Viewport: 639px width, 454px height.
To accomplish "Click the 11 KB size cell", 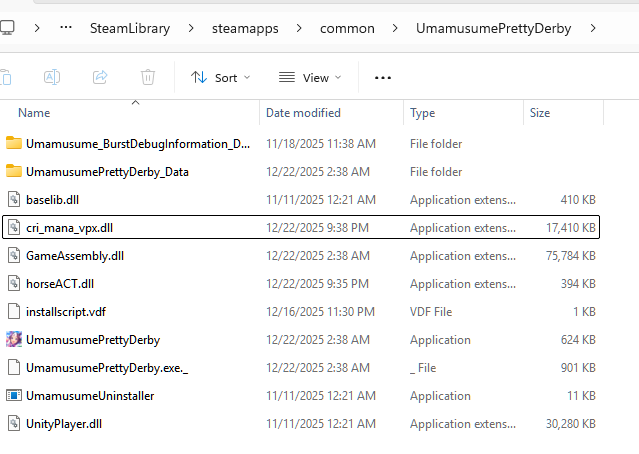I will [x=581, y=396].
